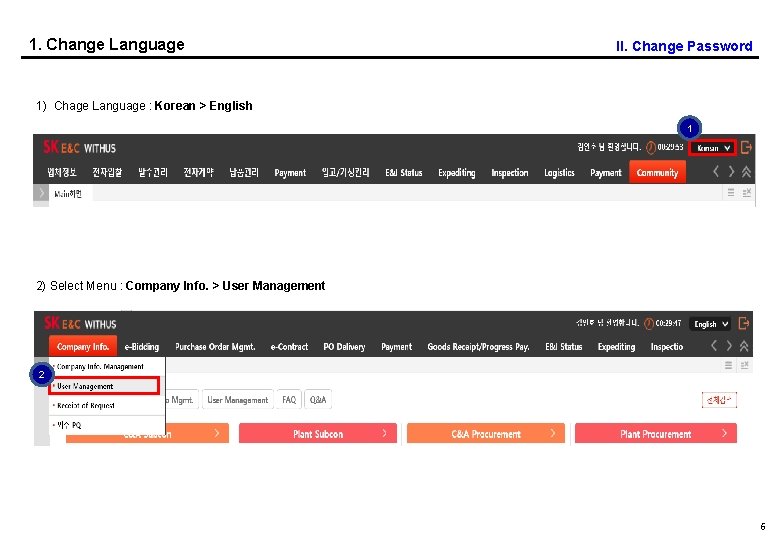Click left menu arrow in English menu bar
The width and height of the screenshot is (780, 540).
713,346
